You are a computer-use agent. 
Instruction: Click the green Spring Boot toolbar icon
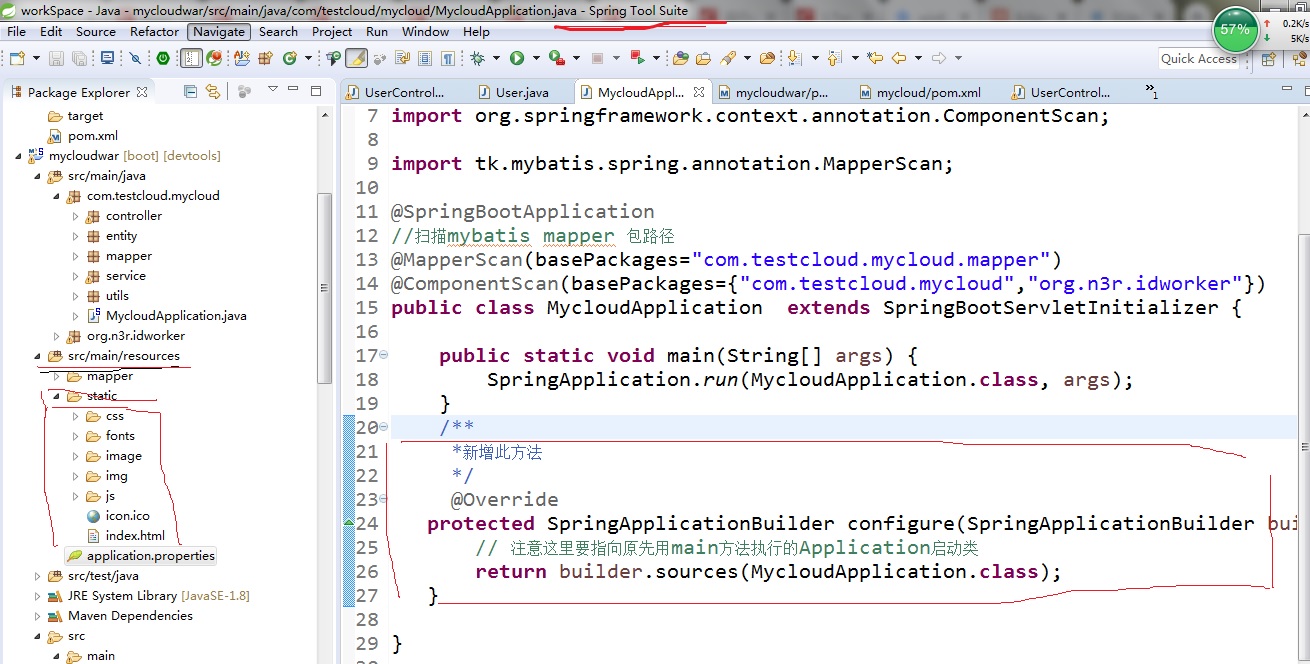(163, 58)
